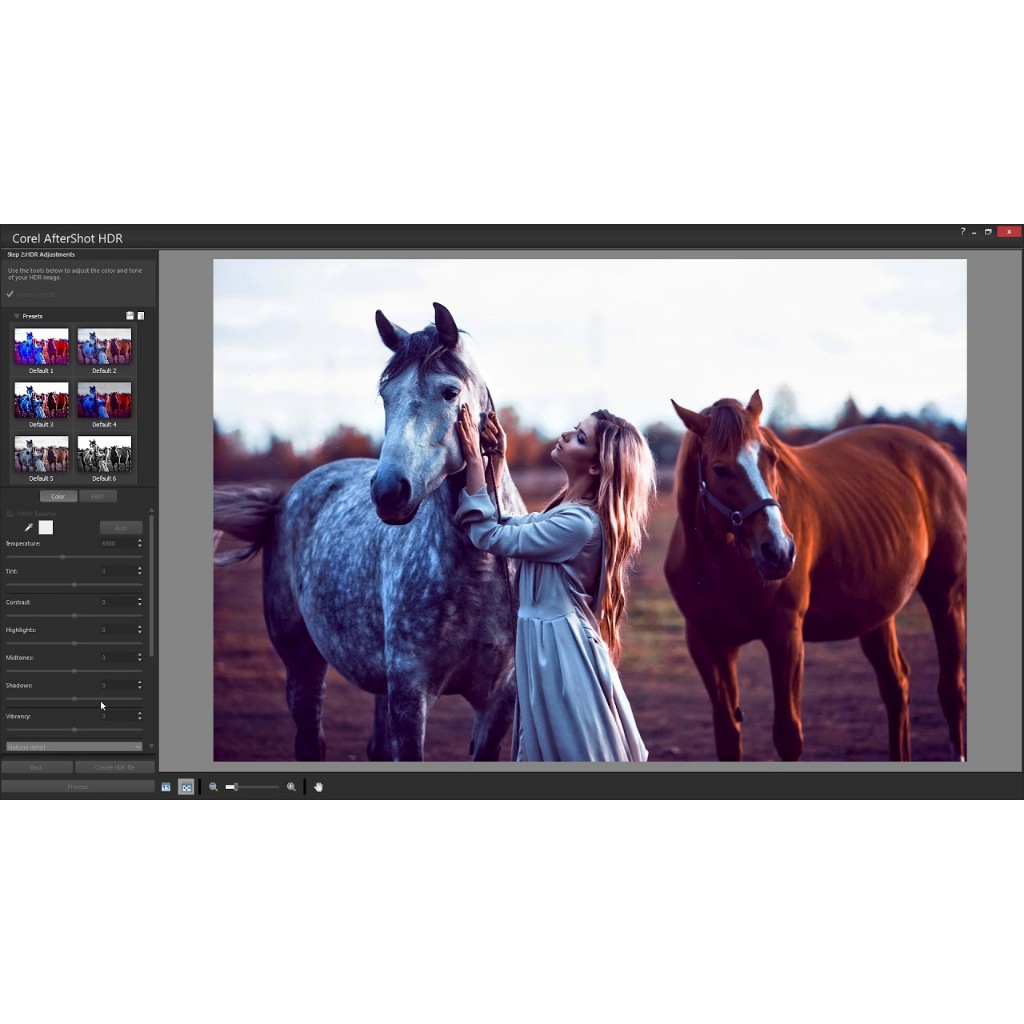The width and height of the screenshot is (1024, 1024).
Task: Collapse the Presets section triangle
Action: 16,316
